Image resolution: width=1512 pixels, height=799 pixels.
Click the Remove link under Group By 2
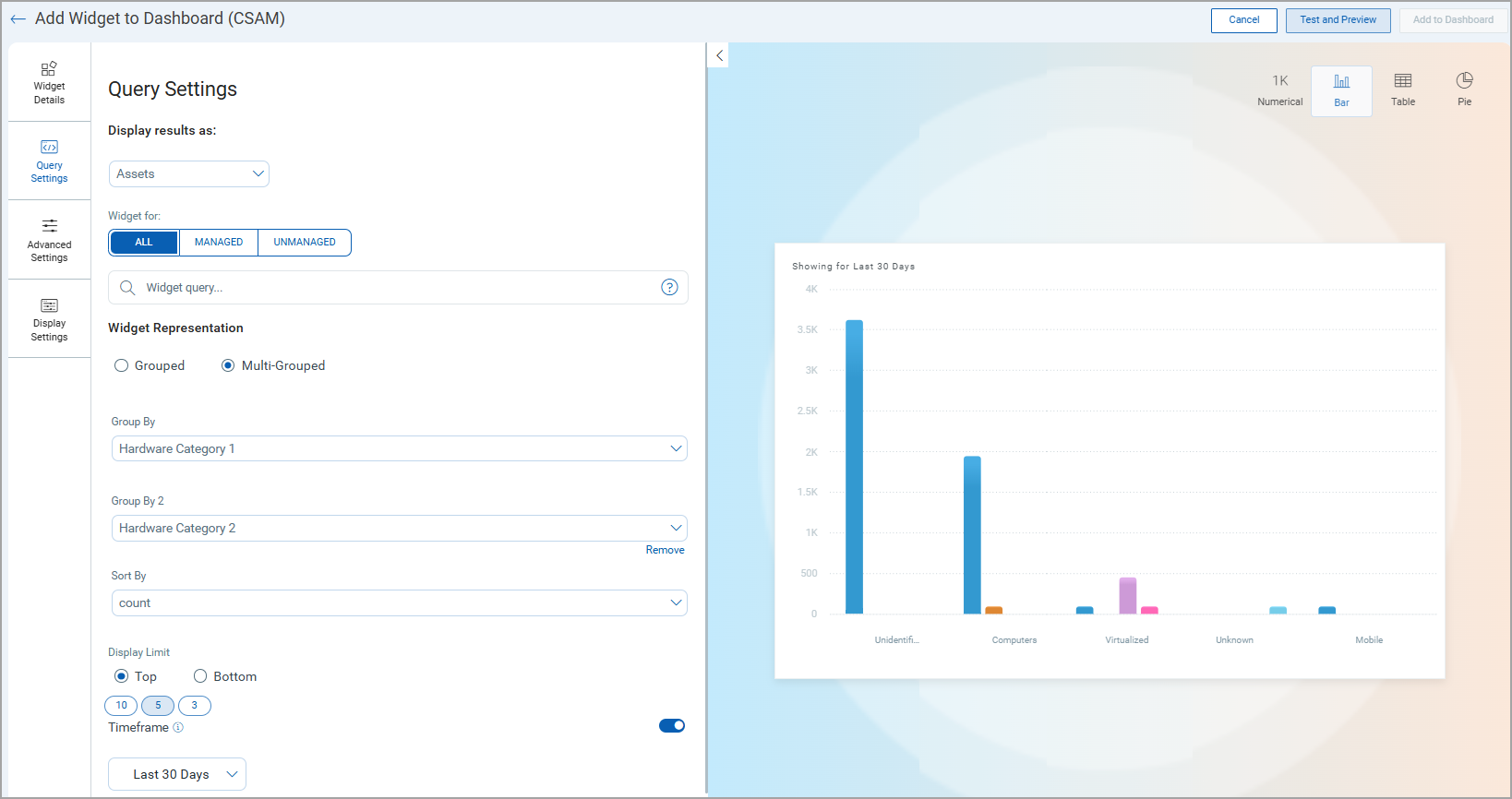click(665, 550)
